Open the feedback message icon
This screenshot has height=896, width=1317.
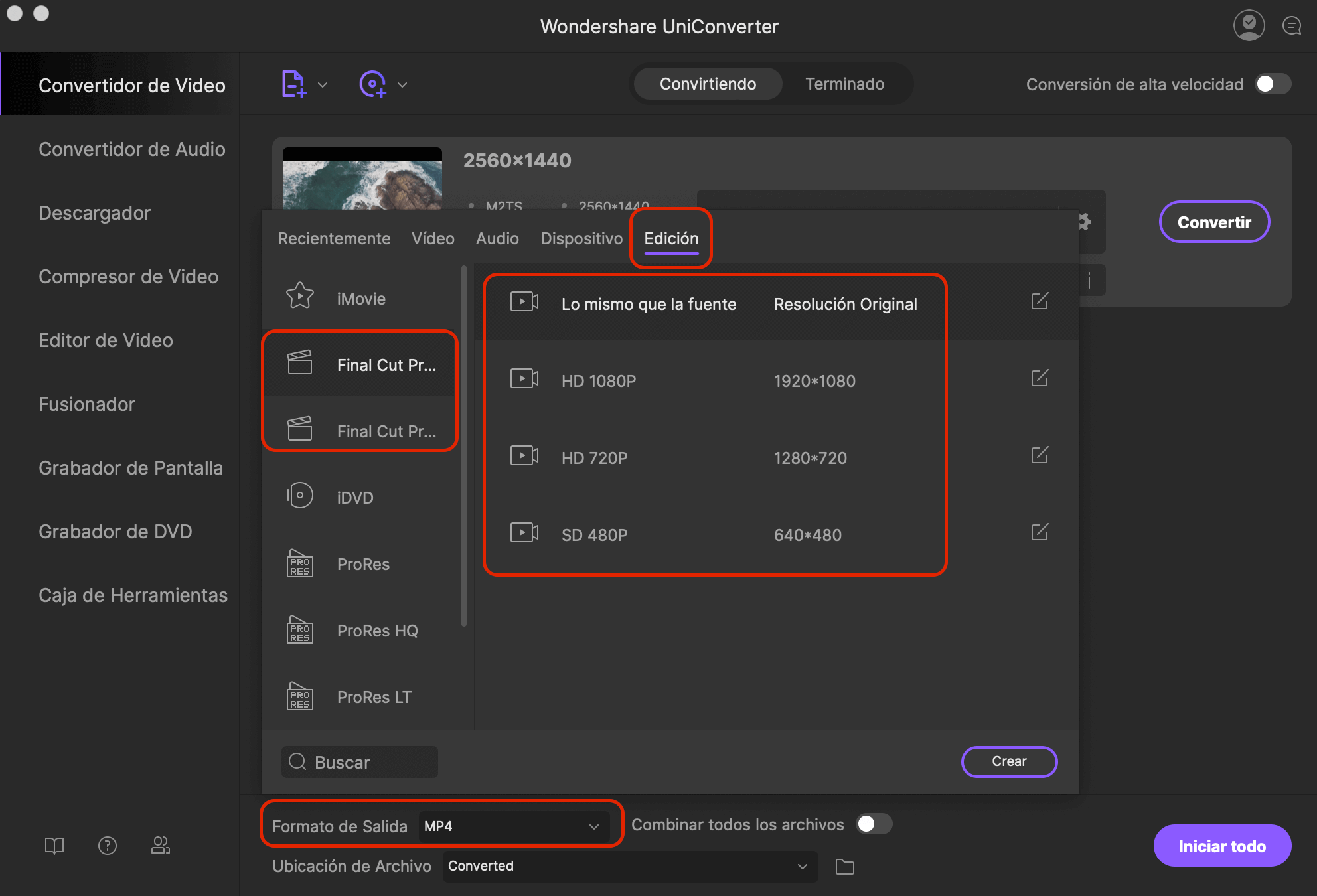[1291, 26]
